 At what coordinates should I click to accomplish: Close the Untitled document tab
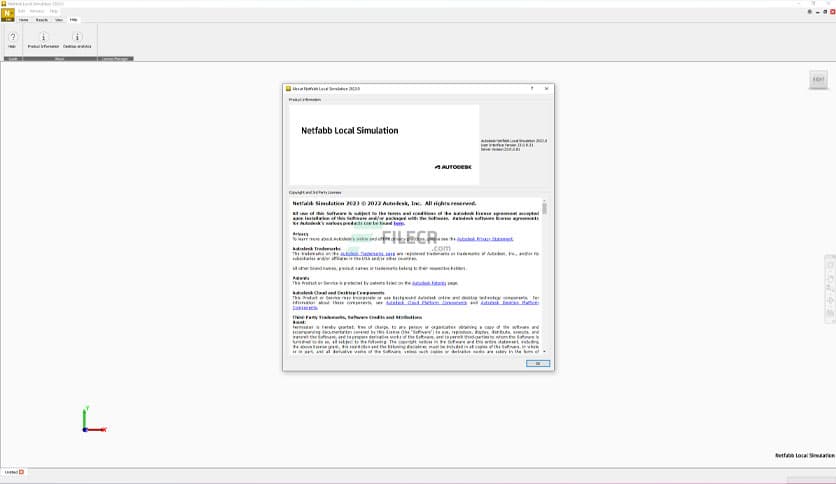(21, 472)
